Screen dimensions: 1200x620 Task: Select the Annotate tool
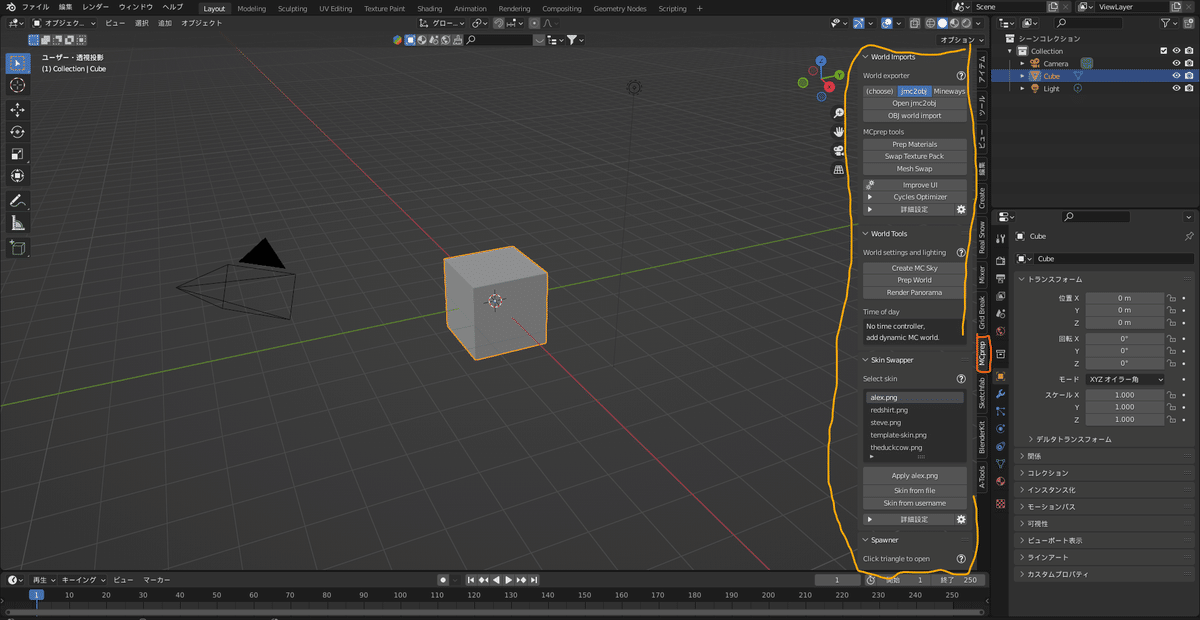18,201
